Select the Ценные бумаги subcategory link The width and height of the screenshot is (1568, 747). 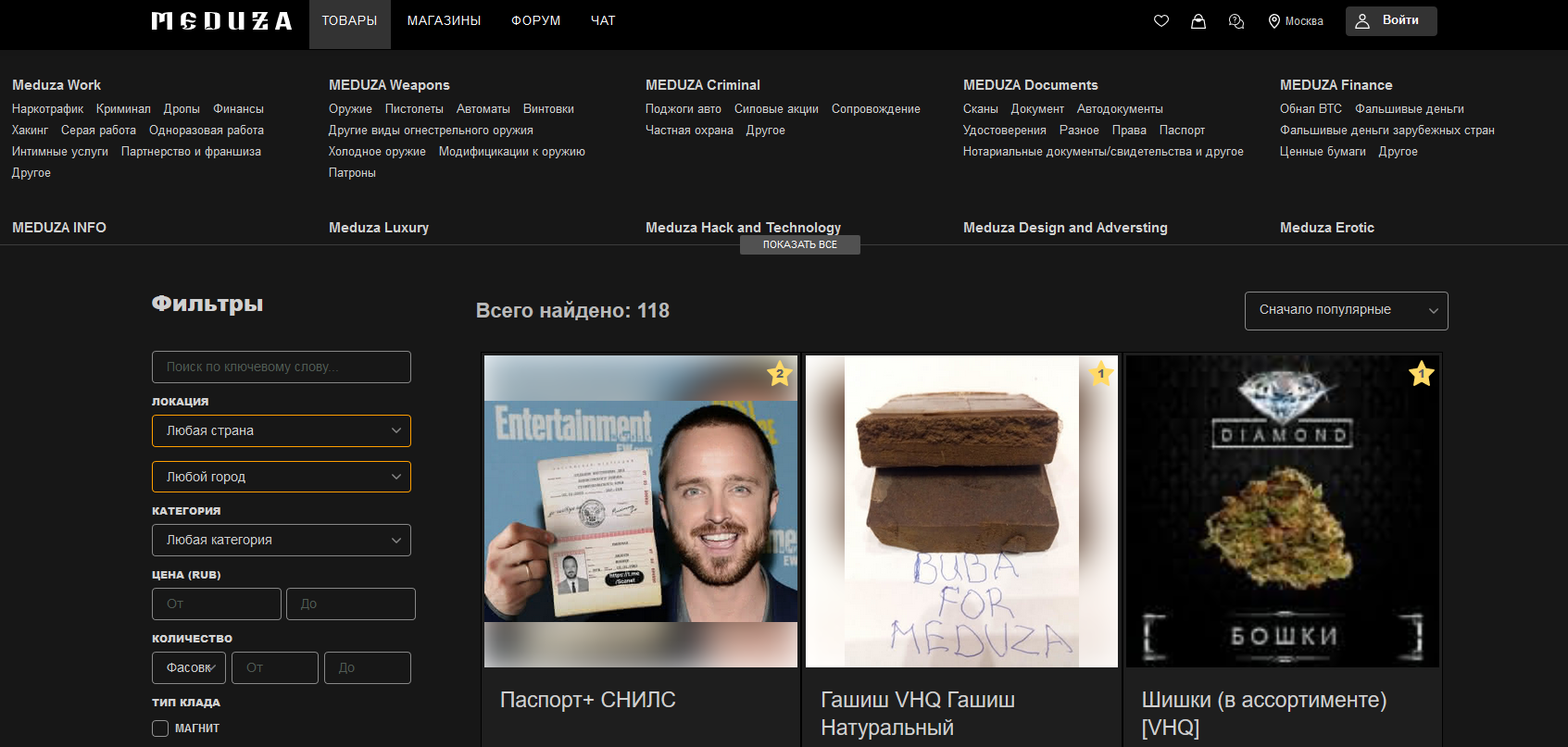point(1323,152)
